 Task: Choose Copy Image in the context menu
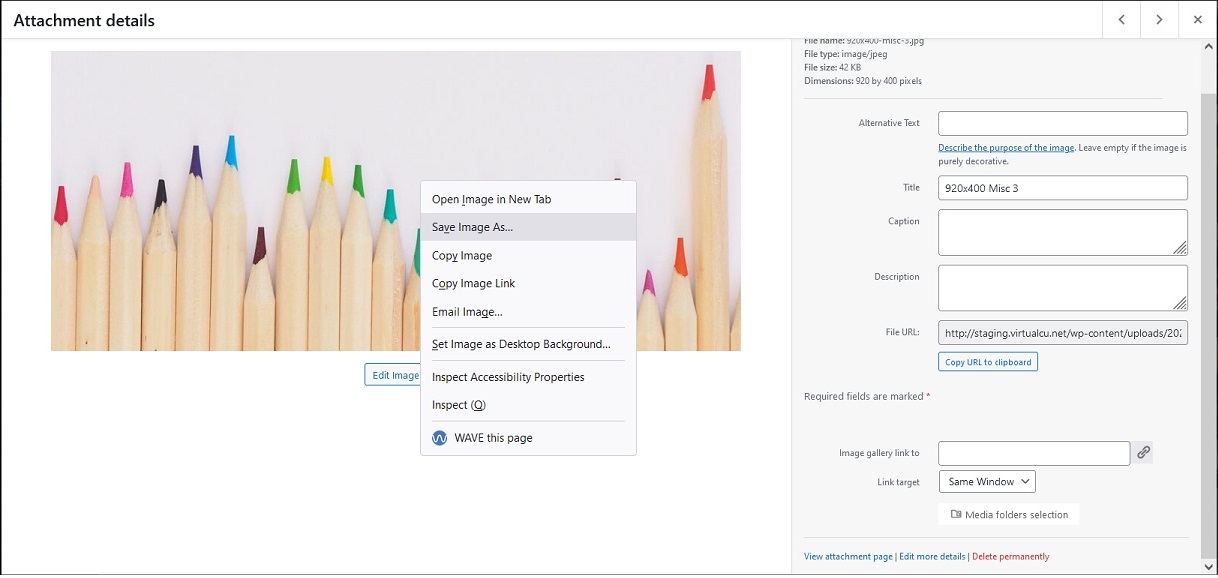pyautogui.click(x=462, y=255)
